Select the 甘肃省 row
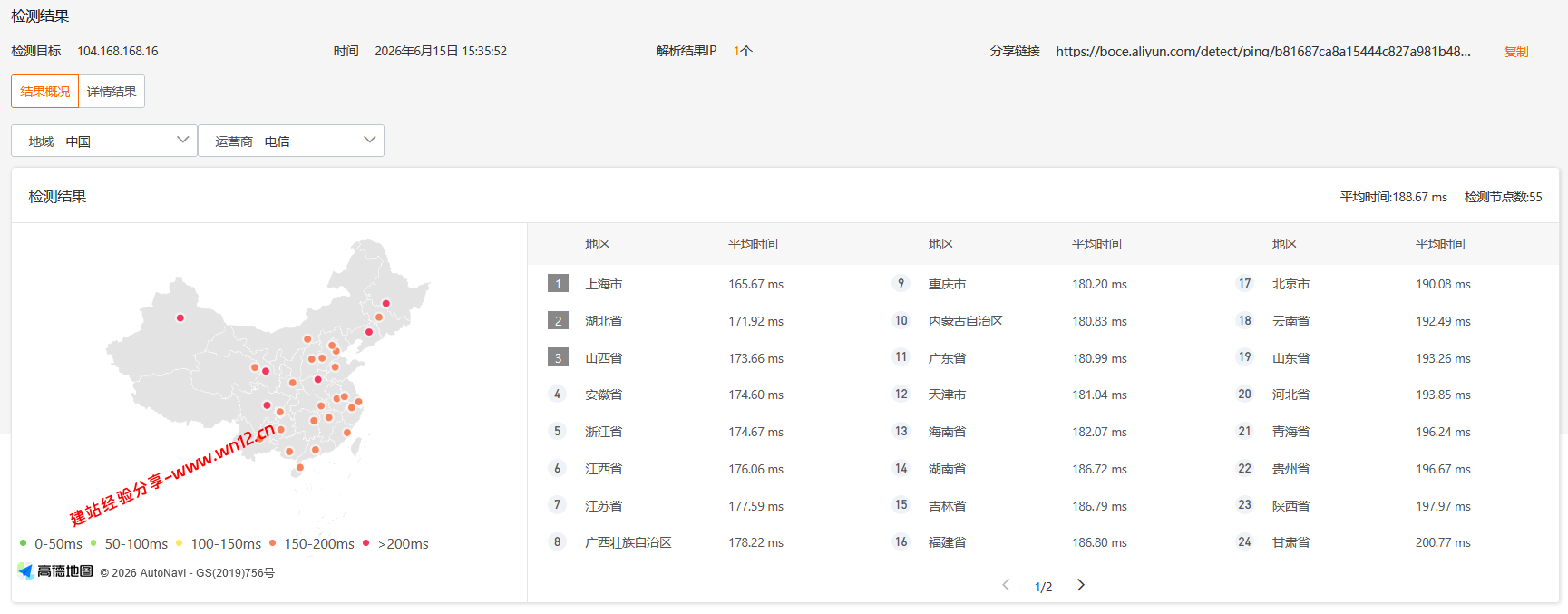This screenshot has height=614, width=1568. point(1387,542)
